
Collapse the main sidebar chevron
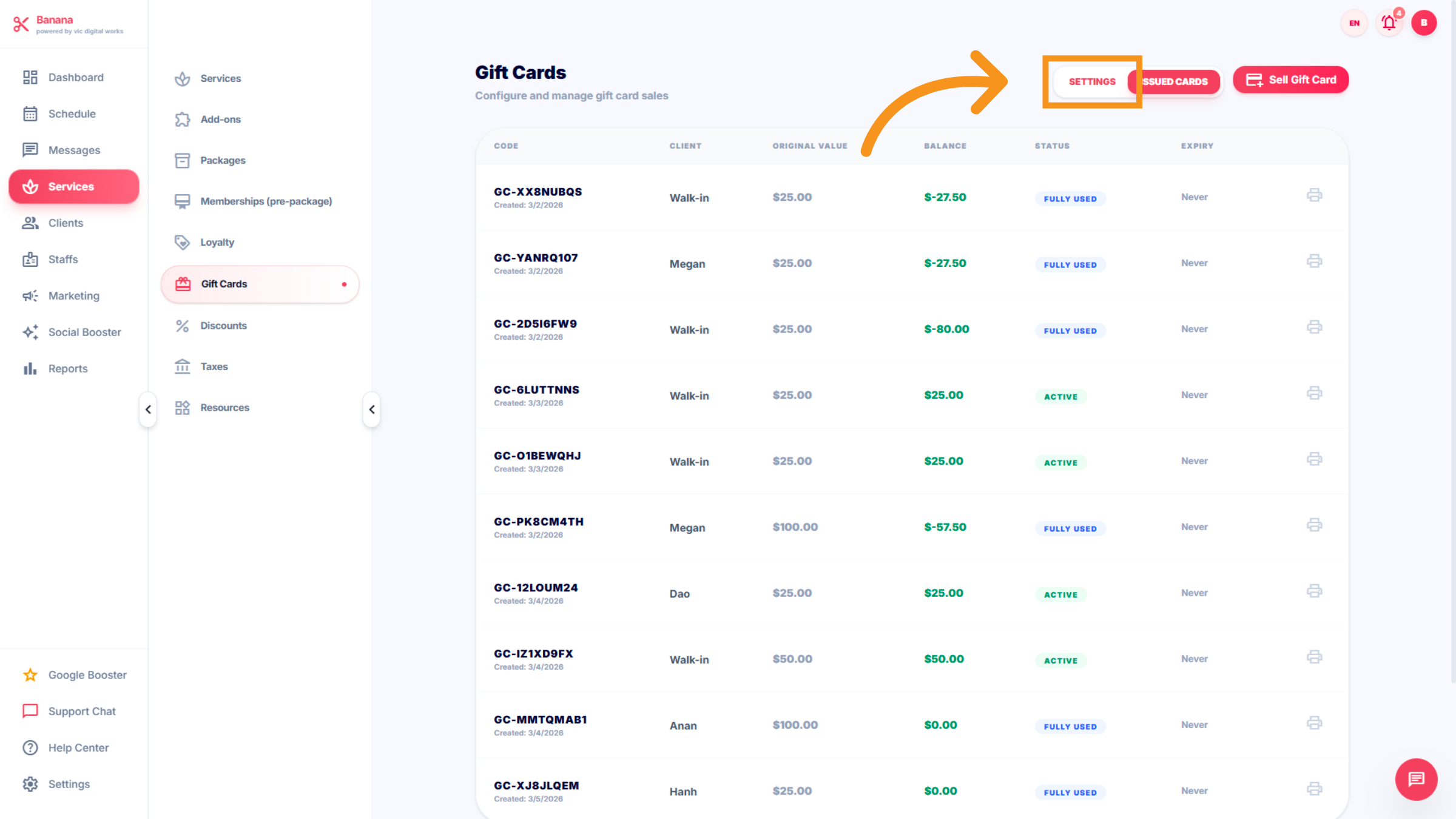(x=148, y=409)
